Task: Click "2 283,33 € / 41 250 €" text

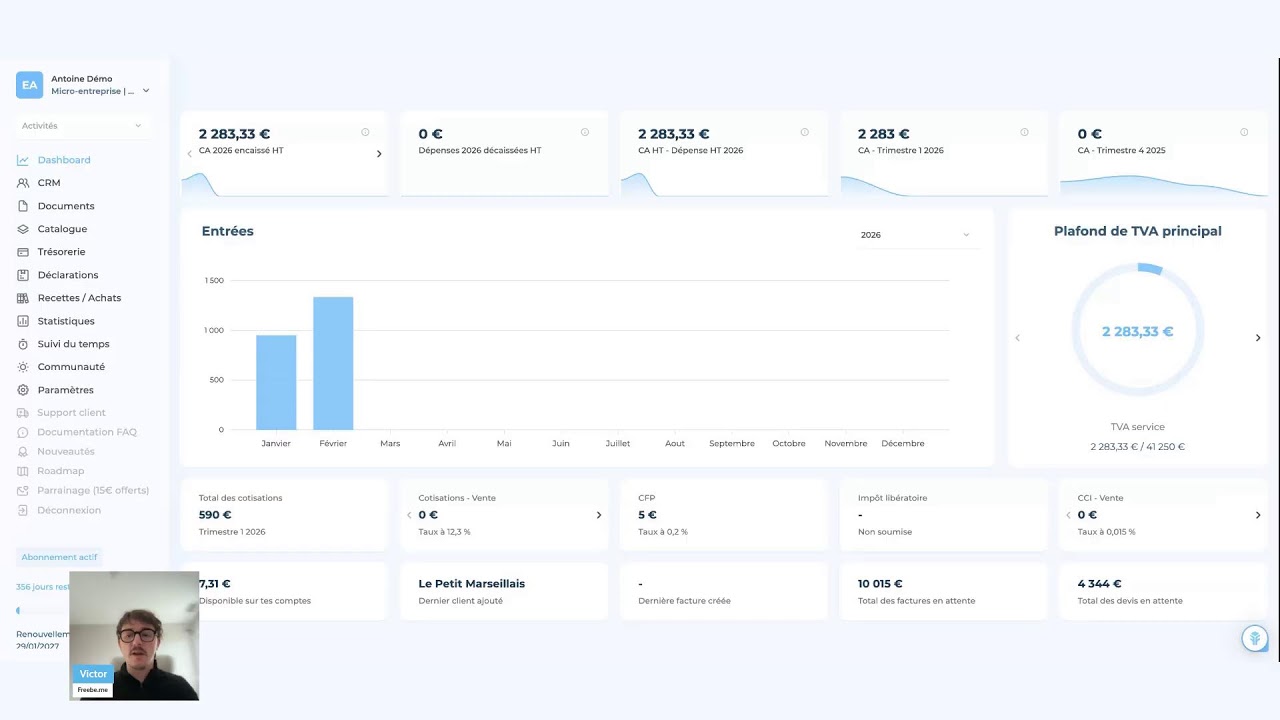Action: tap(1138, 447)
